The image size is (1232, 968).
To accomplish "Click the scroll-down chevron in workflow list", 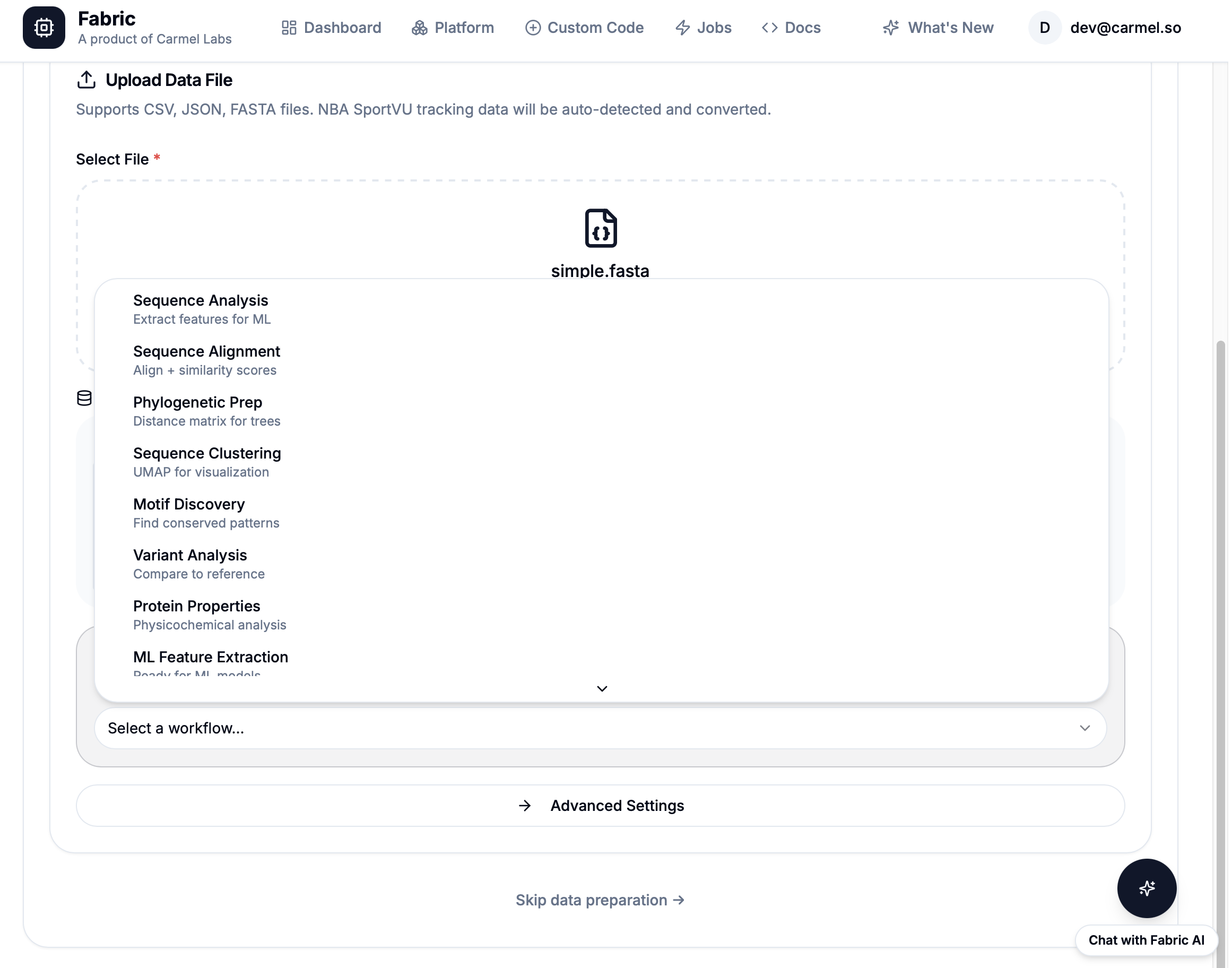I will (x=603, y=689).
